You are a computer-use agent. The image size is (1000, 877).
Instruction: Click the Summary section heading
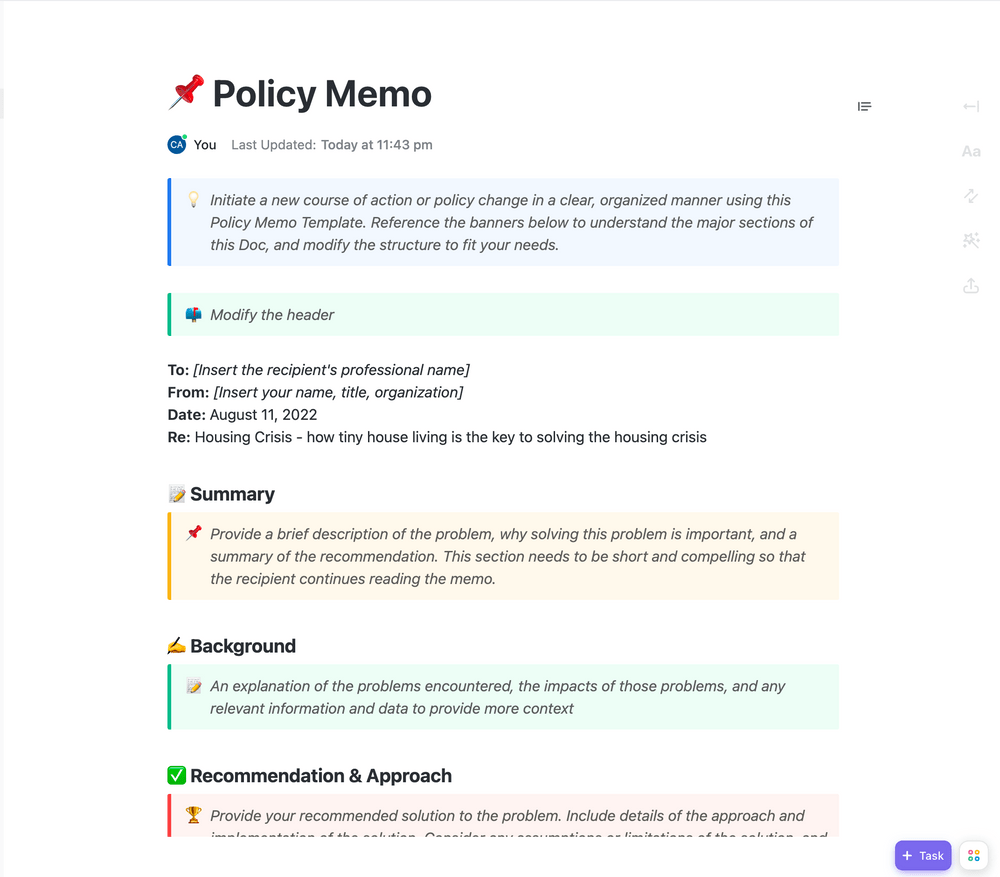point(232,494)
